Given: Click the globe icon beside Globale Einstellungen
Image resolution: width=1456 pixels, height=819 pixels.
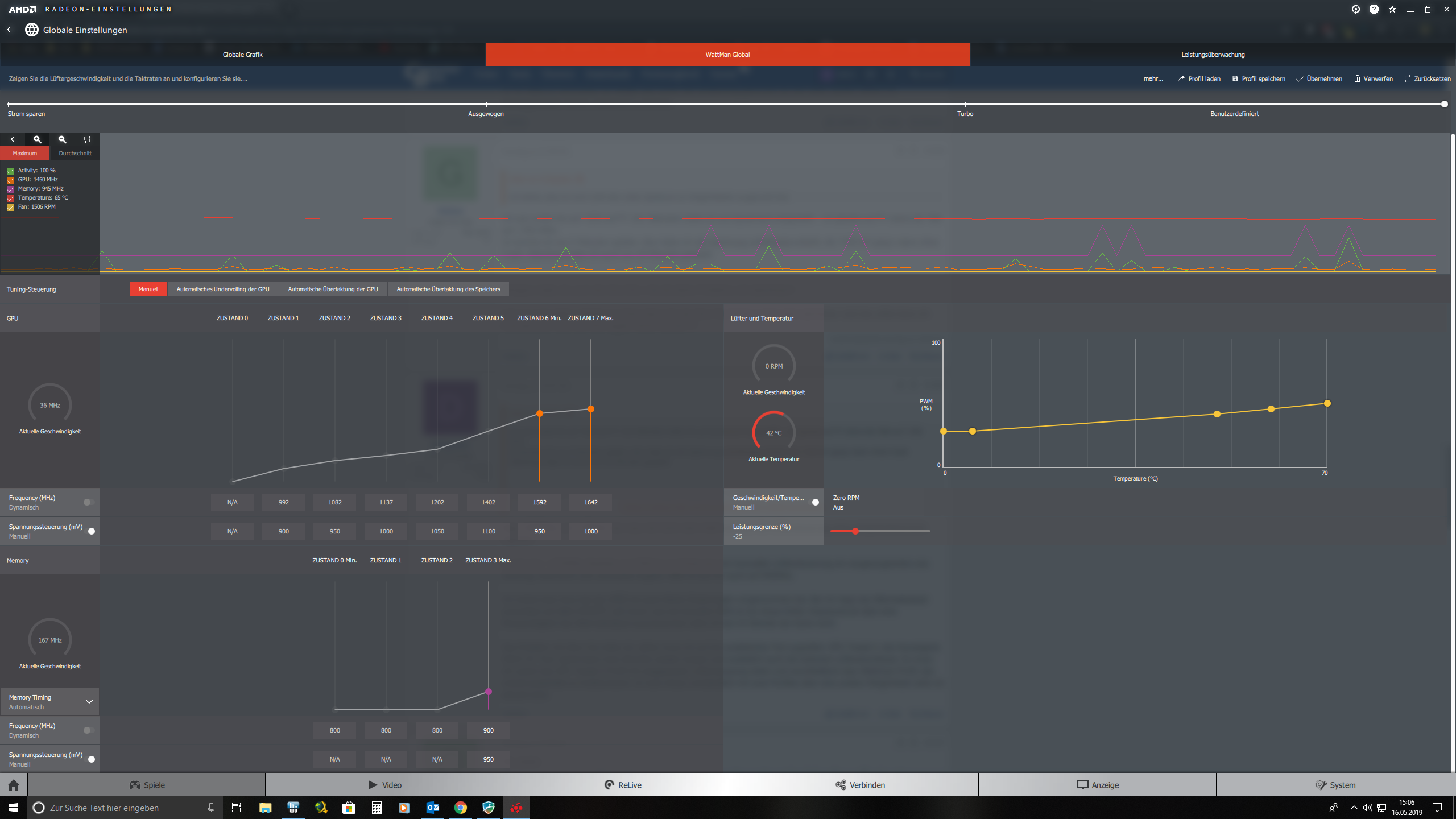Looking at the screenshot, I should [x=32, y=30].
